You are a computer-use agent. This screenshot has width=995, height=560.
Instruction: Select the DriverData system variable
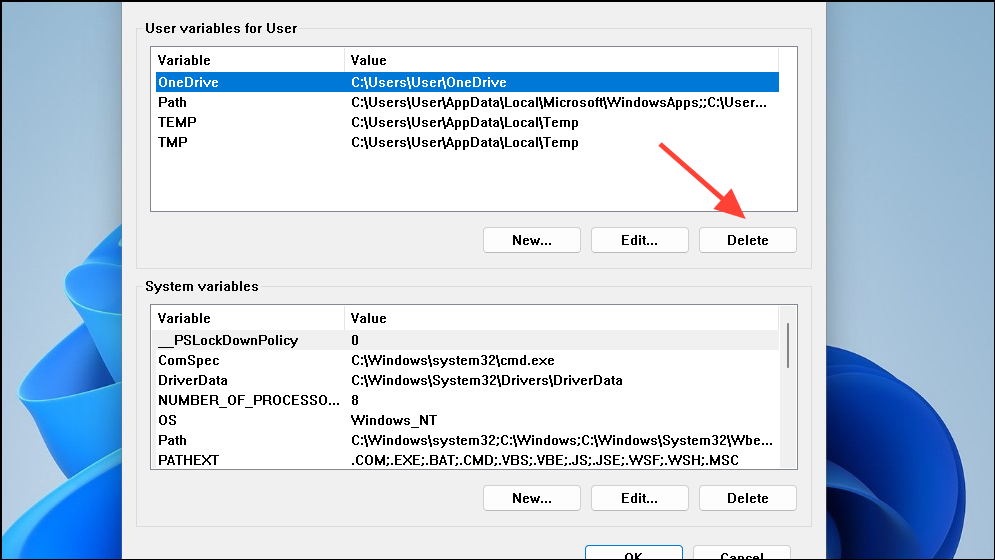click(467, 380)
